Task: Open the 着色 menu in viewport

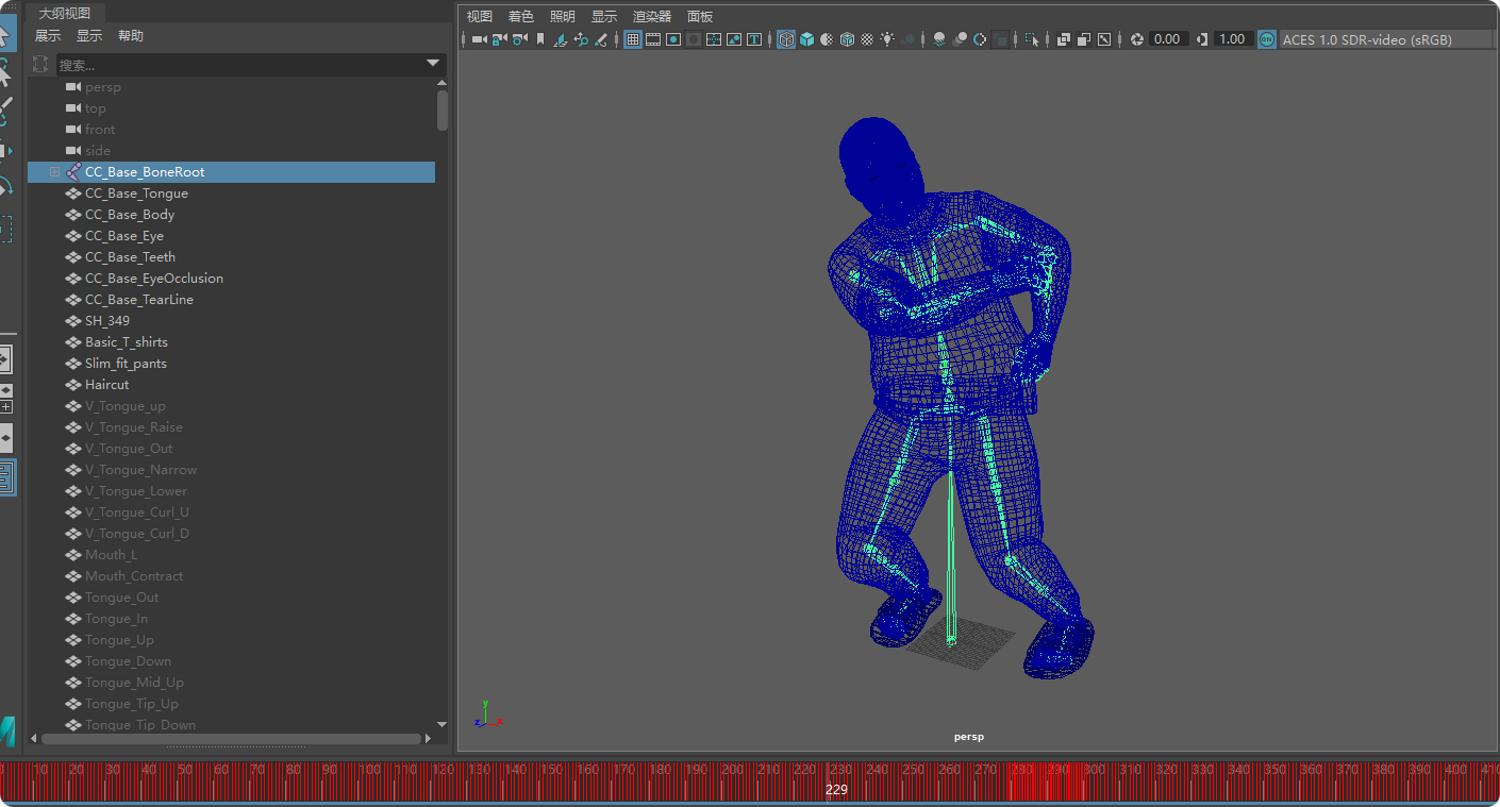Action: coord(521,16)
